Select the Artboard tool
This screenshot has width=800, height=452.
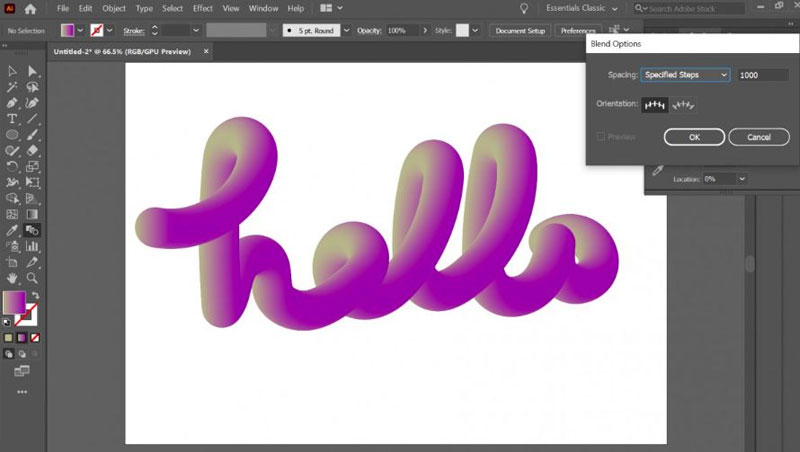coord(12,262)
